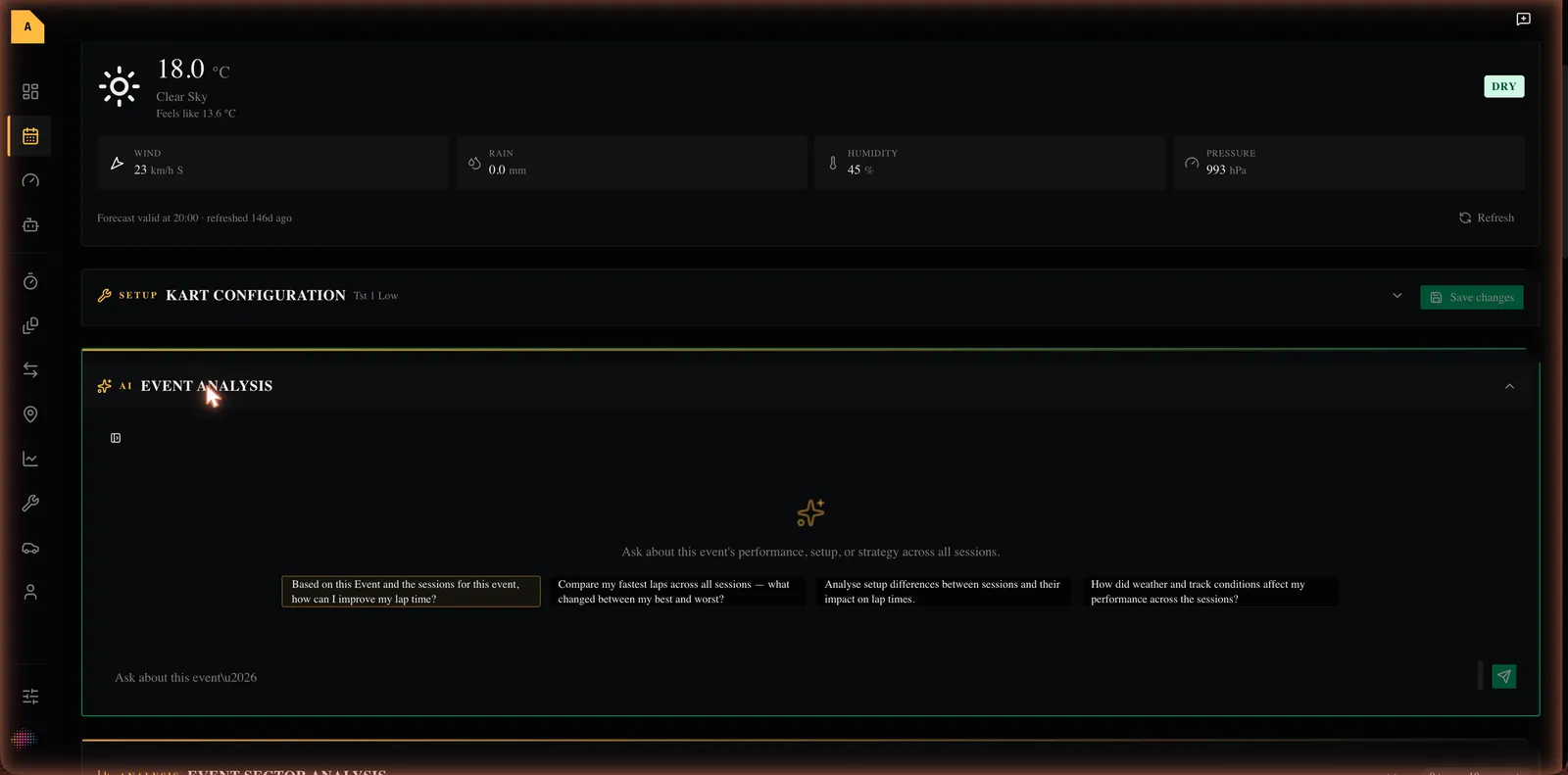This screenshot has width=1568, height=775.
Task: Click the "Tst 1 Low" setup name
Action: pyautogui.click(x=375, y=296)
